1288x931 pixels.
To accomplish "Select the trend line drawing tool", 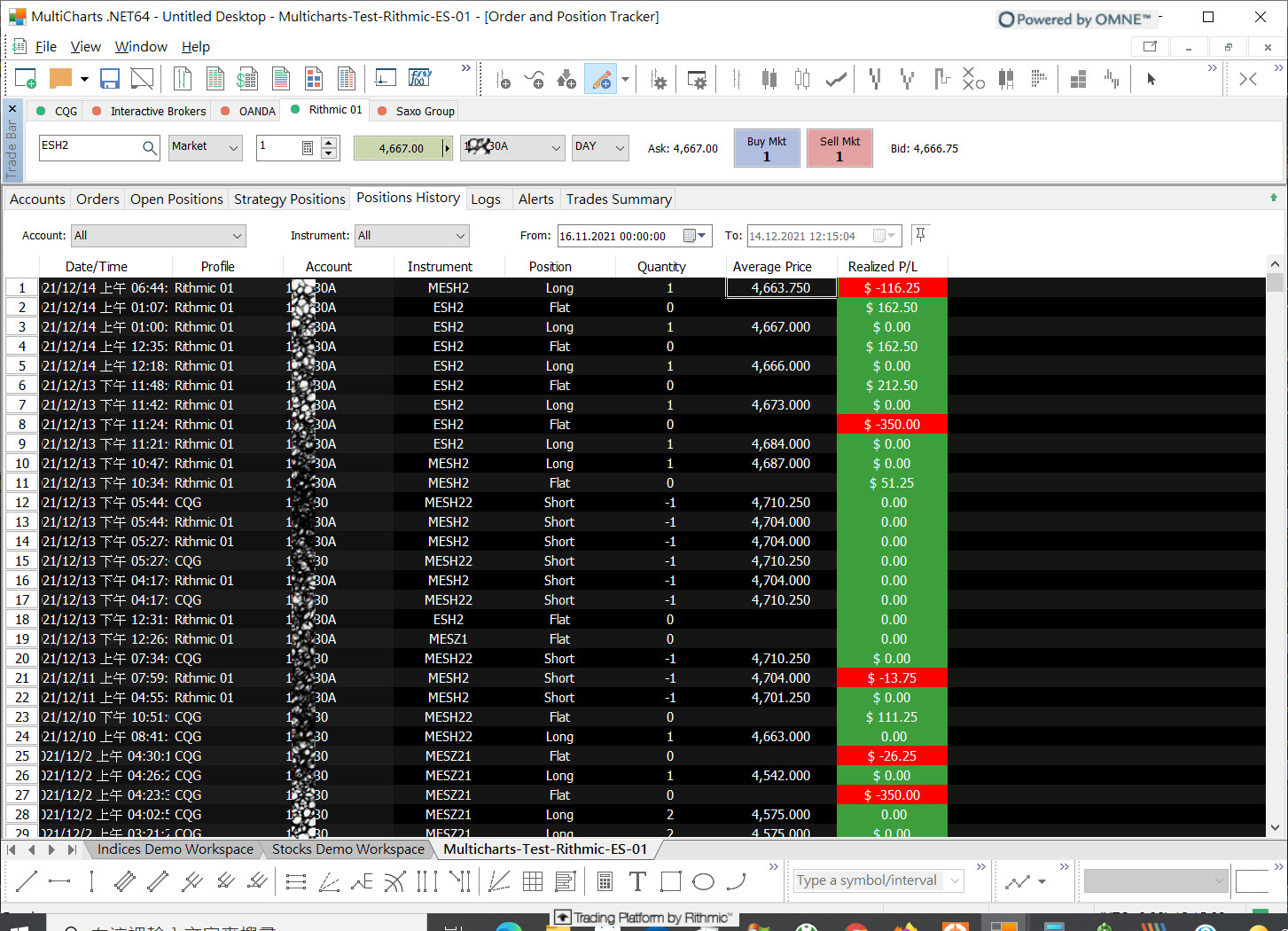I will coord(27,881).
